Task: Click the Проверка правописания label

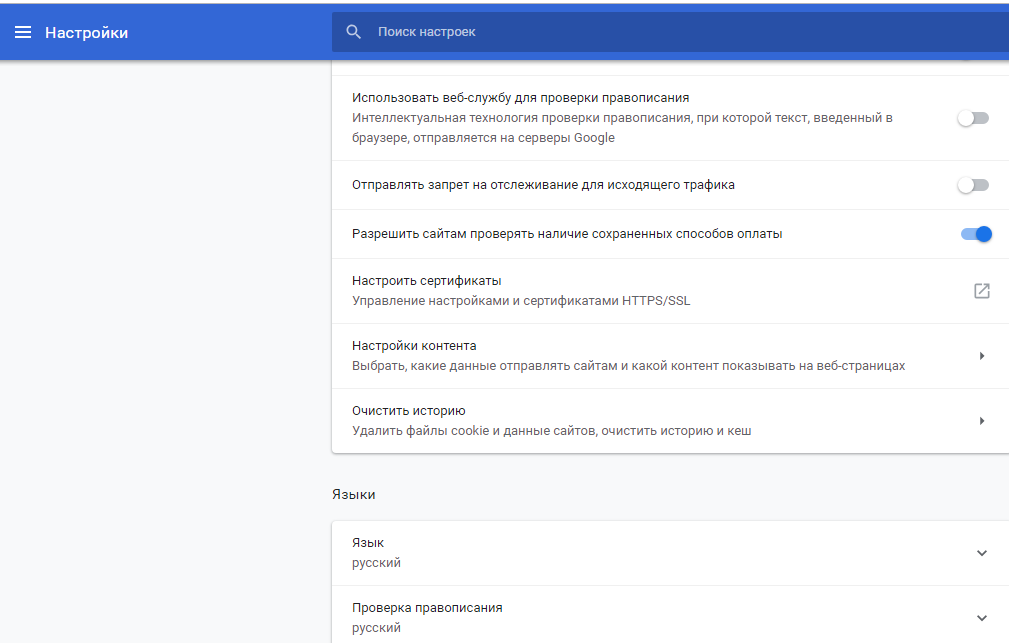Action: pos(427,608)
